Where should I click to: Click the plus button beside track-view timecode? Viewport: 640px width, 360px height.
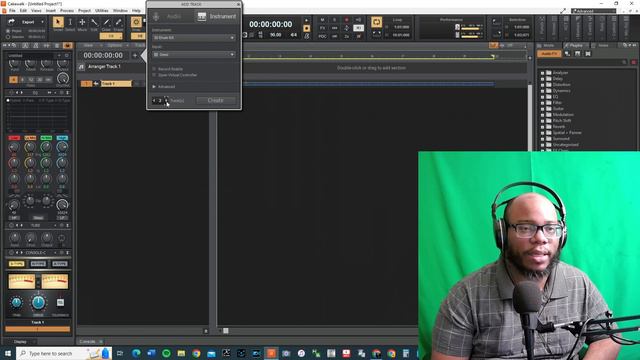[135, 55]
